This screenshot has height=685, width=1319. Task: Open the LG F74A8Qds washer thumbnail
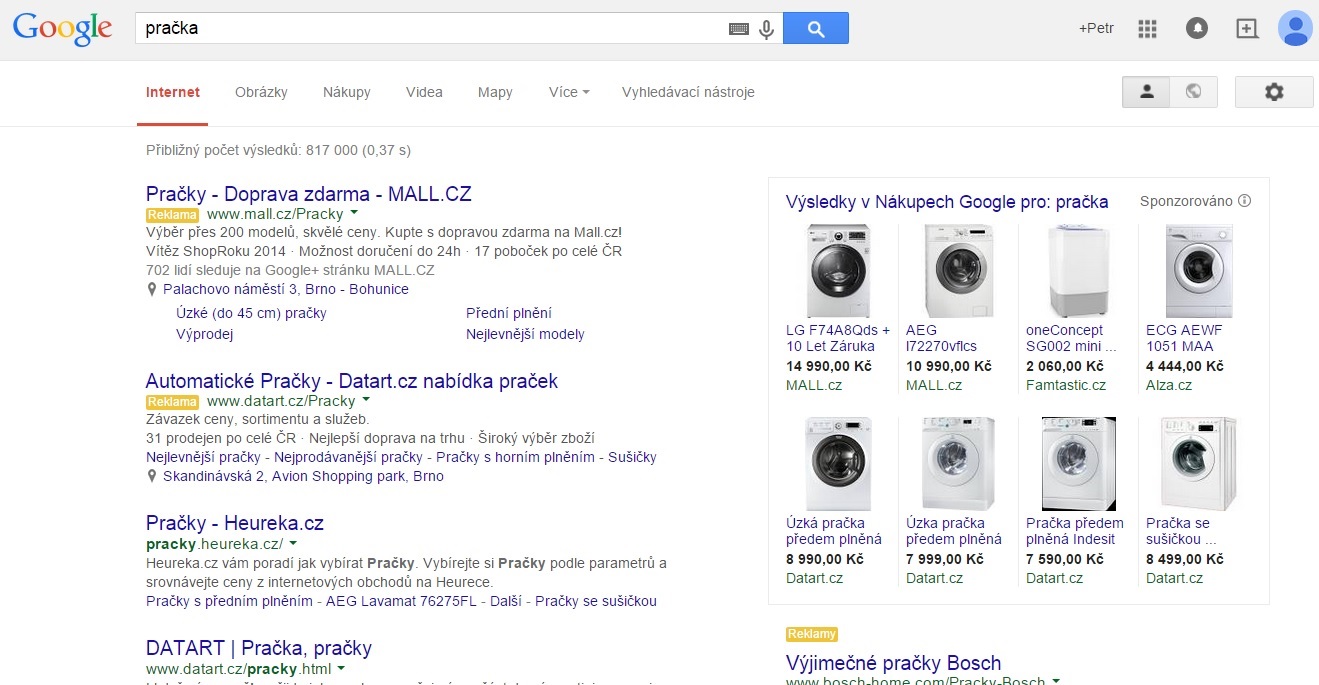pos(838,270)
